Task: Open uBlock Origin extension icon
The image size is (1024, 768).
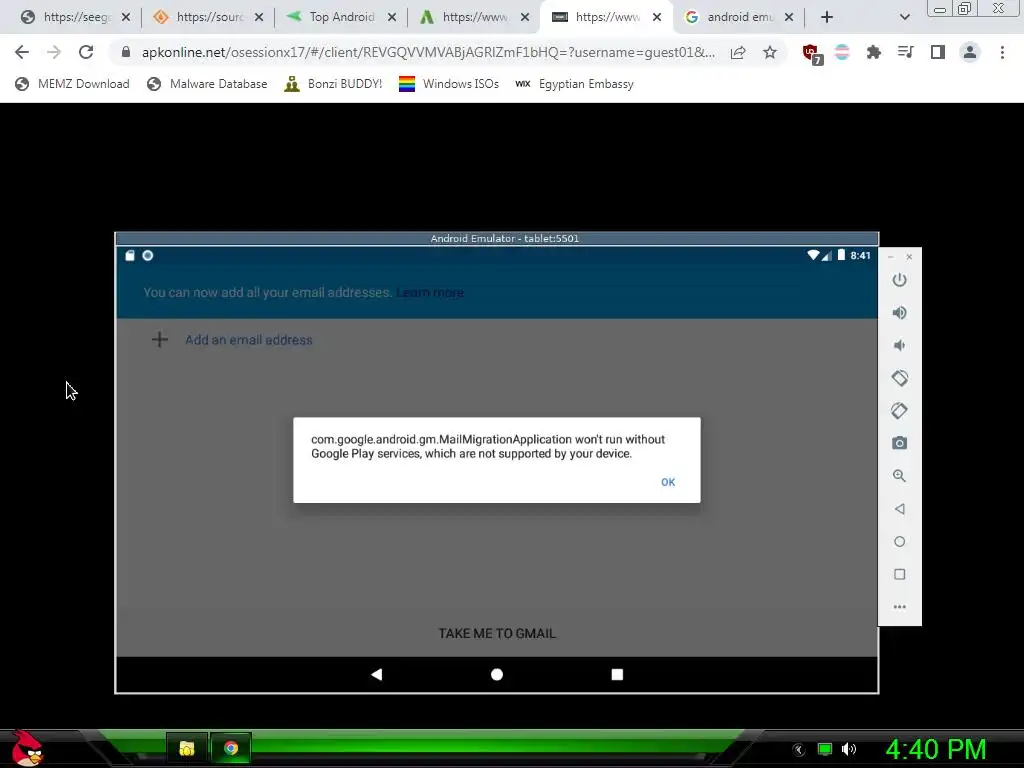Action: [x=811, y=54]
